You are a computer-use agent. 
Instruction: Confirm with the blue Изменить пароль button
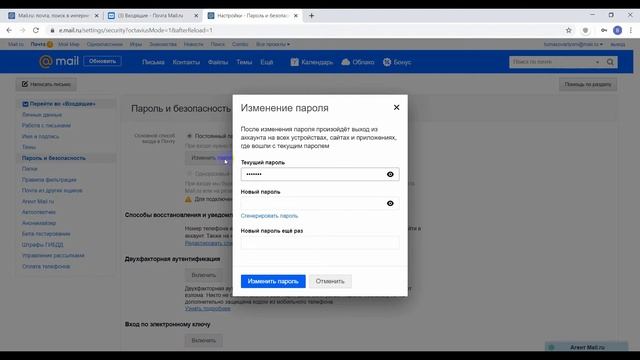coord(273,281)
